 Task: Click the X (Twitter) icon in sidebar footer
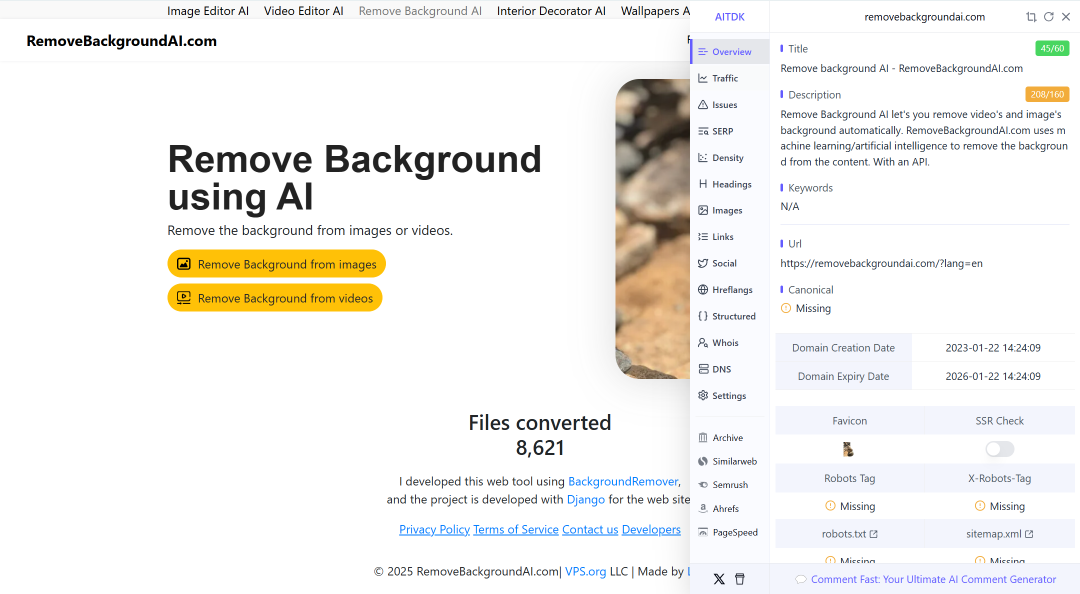tap(719, 579)
